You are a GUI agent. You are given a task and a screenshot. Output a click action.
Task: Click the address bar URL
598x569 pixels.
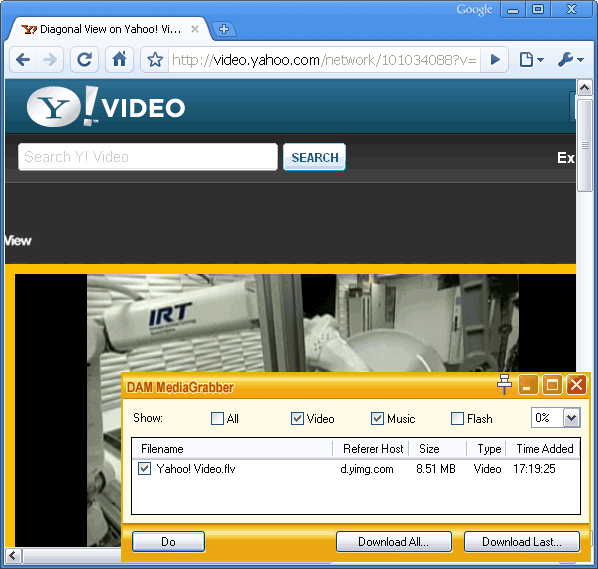coord(324,59)
